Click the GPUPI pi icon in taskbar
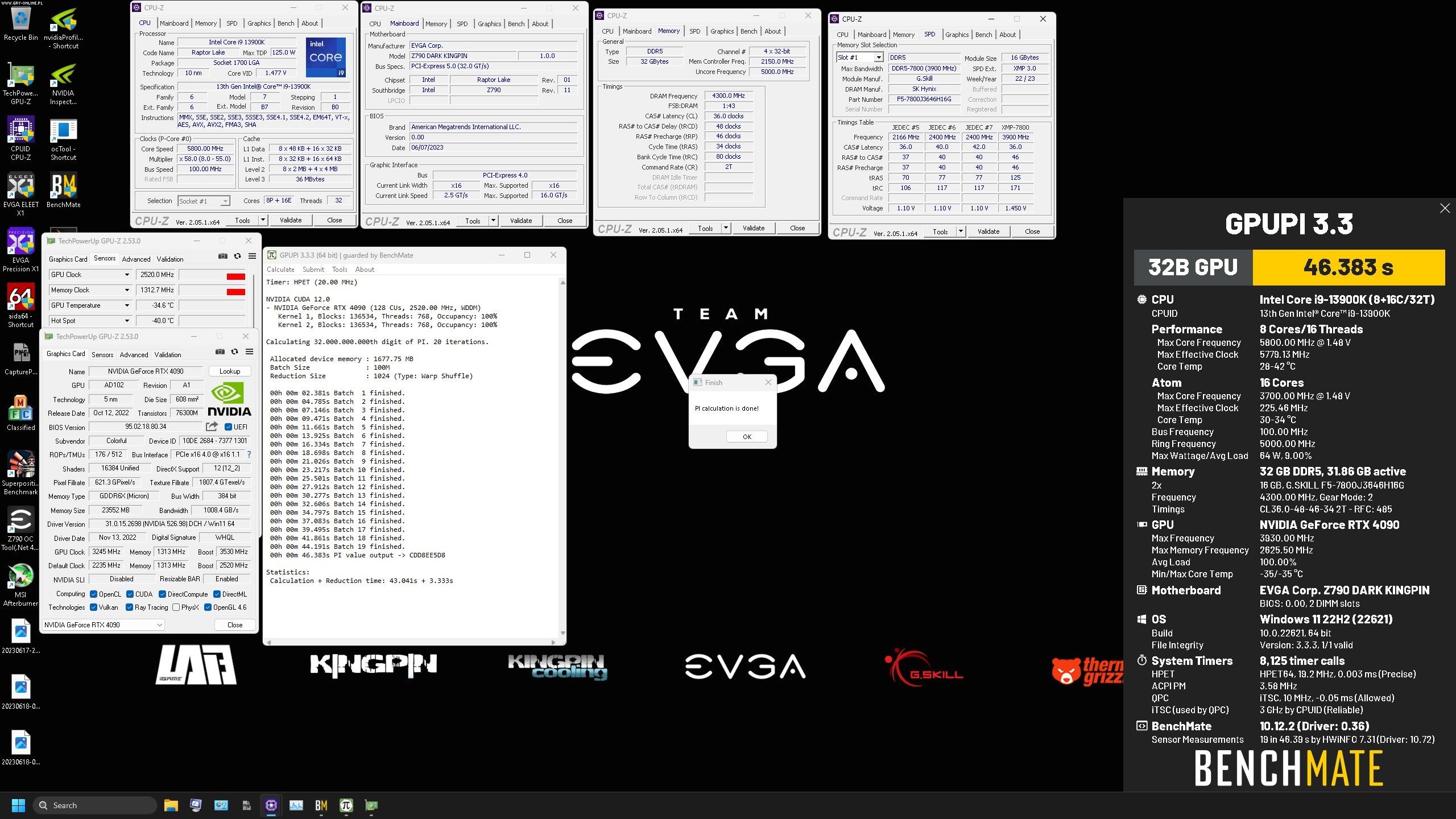This screenshot has height=819, width=1456. [x=346, y=805]
